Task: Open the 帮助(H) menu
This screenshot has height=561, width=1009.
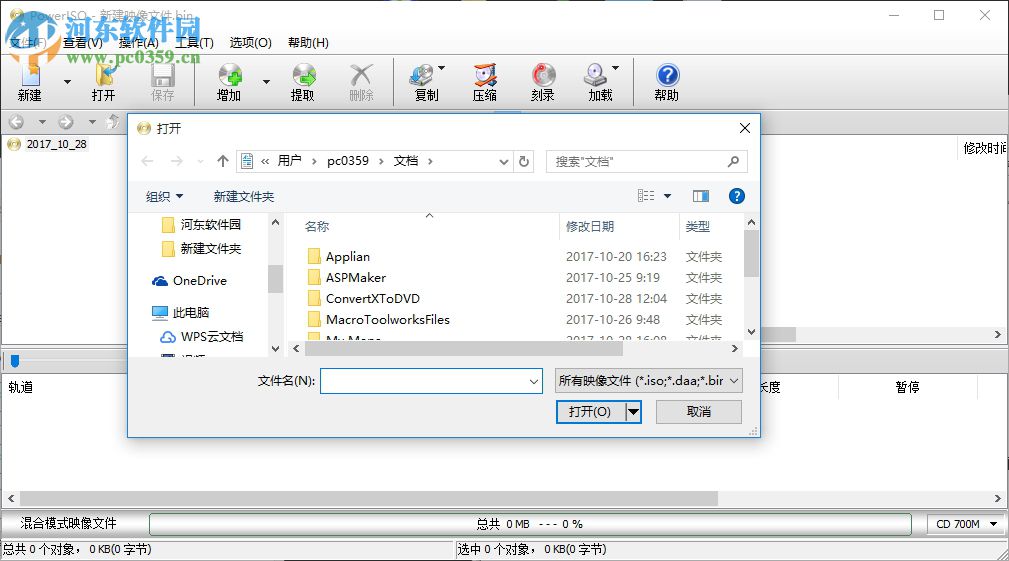Action: coord(308,42)
